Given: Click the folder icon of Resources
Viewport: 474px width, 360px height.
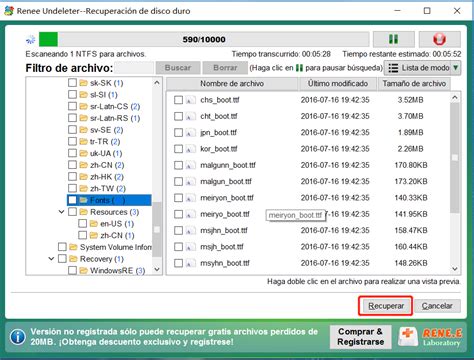Looking at the screenshot, I should (84, 212).
